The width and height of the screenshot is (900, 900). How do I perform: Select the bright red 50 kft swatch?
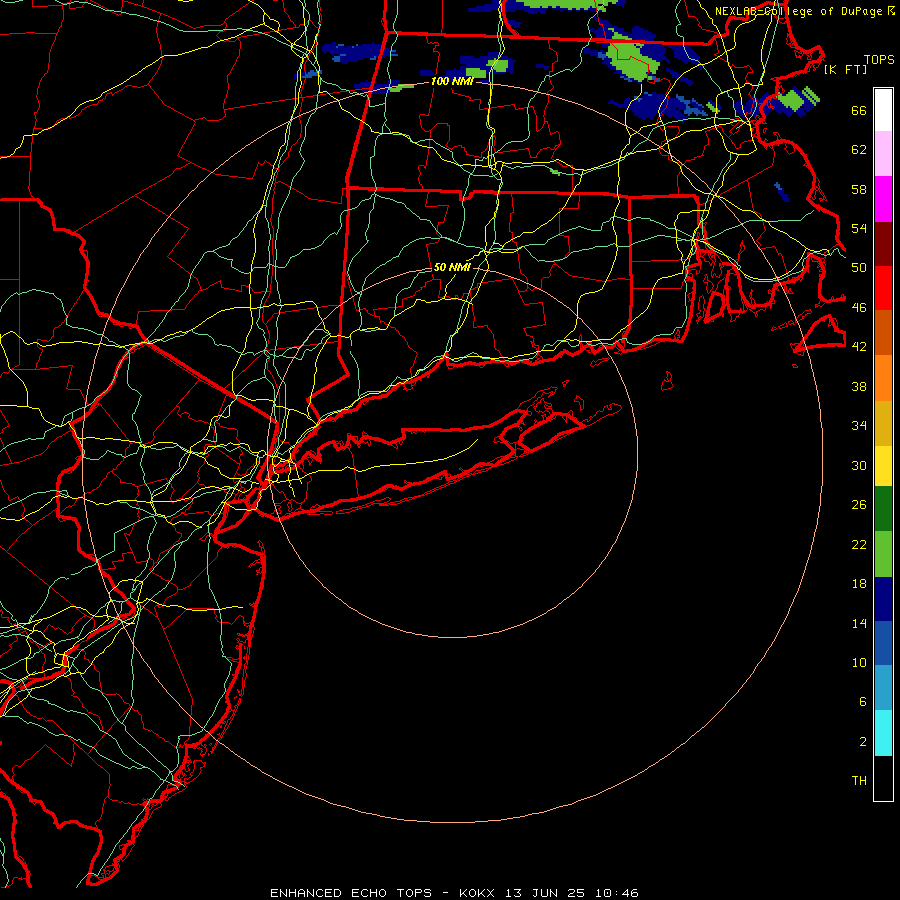pos(883,288)
